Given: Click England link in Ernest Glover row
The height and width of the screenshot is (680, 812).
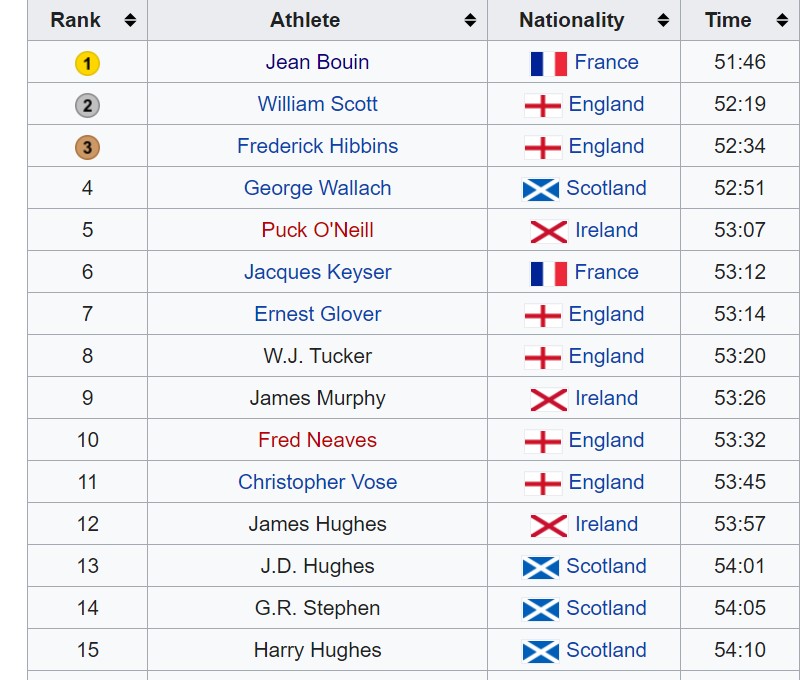Looking at the screenshot, I should [x=606, y=314].
